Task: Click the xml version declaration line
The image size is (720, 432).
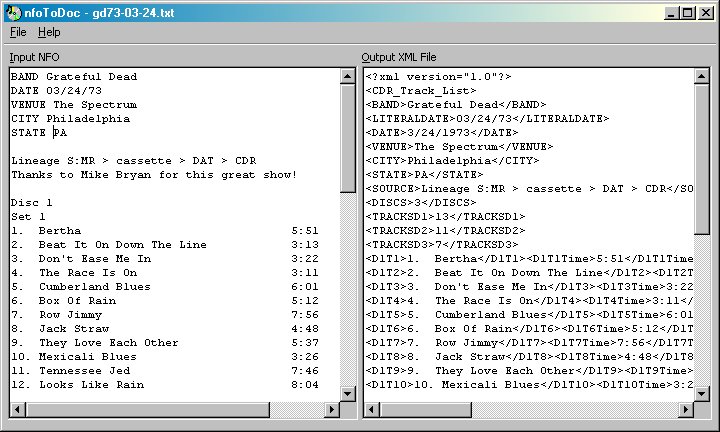Action: [x=439, y=77]
